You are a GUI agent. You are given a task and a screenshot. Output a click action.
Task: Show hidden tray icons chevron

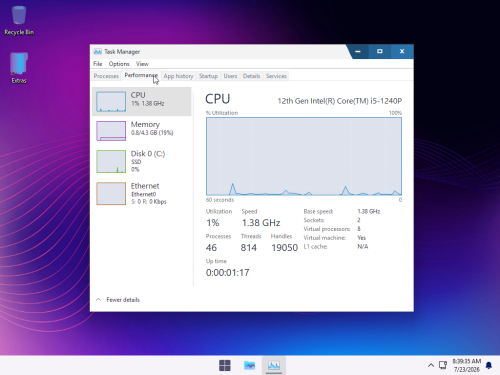click(x=431, y=365)
